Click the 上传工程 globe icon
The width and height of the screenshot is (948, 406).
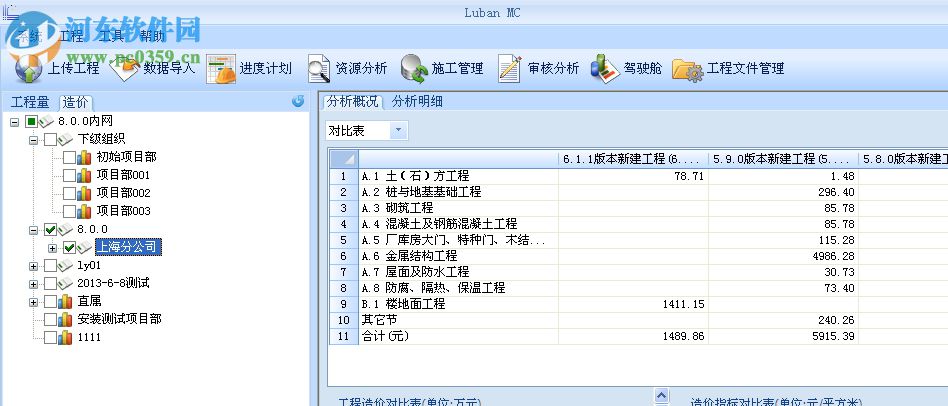pos(28,68)
